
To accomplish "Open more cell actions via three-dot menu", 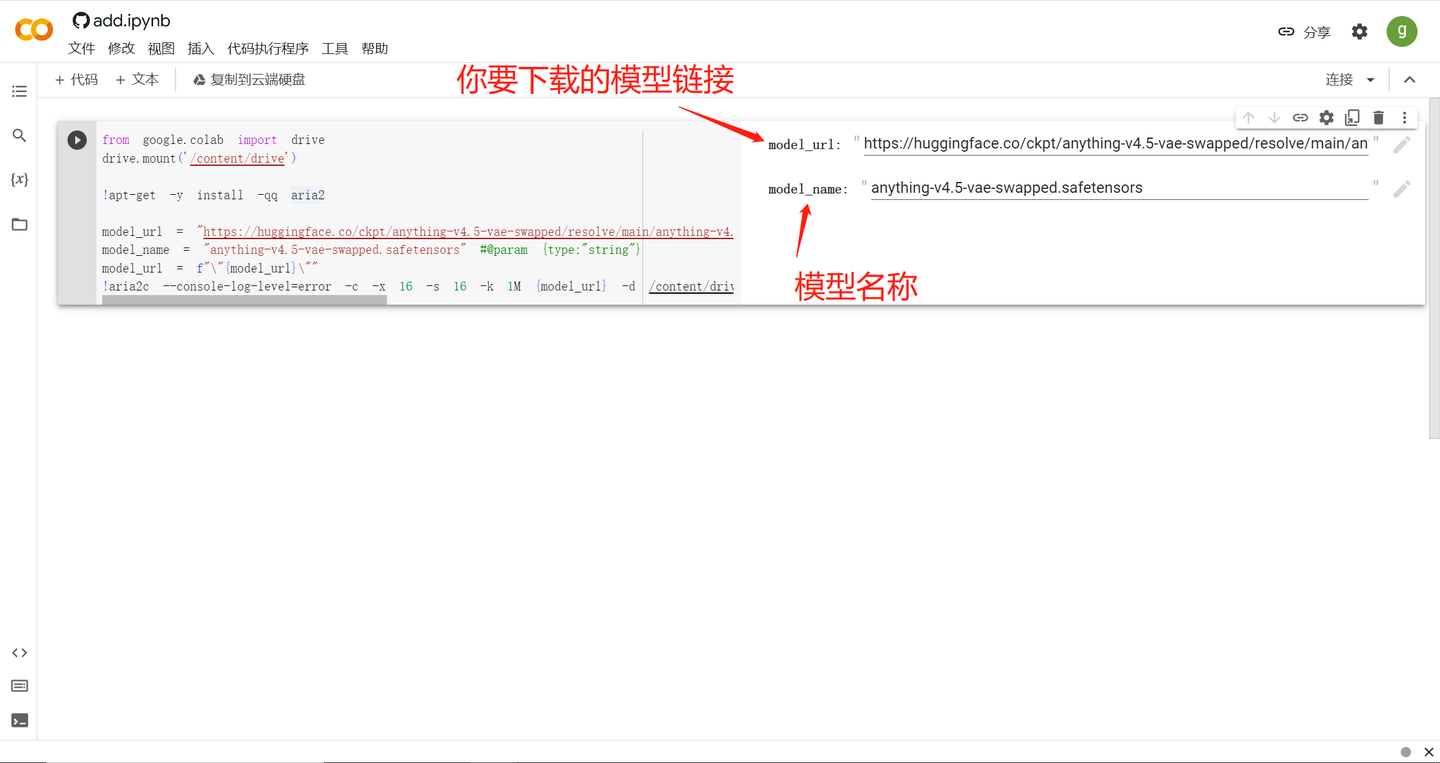I will point(1404,117).
